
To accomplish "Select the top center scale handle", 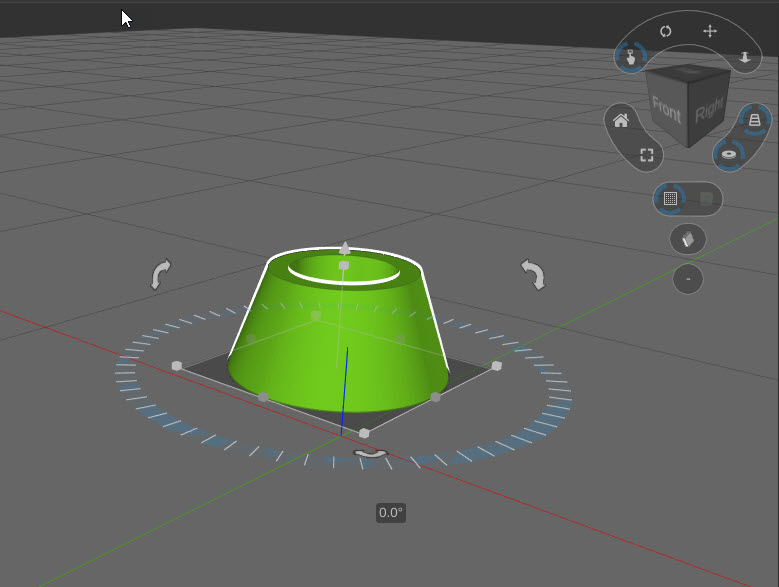I will (x=344, y=266).
